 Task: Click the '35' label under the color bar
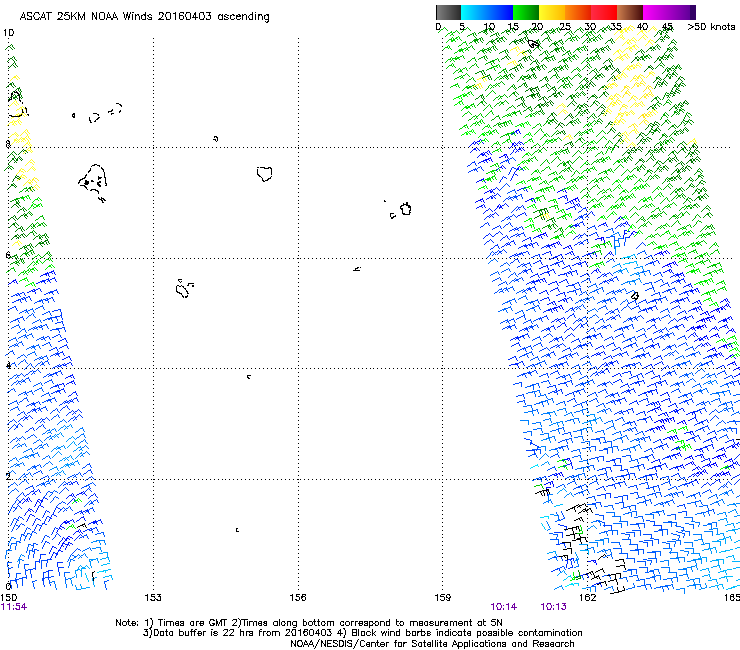click(616, 27)
